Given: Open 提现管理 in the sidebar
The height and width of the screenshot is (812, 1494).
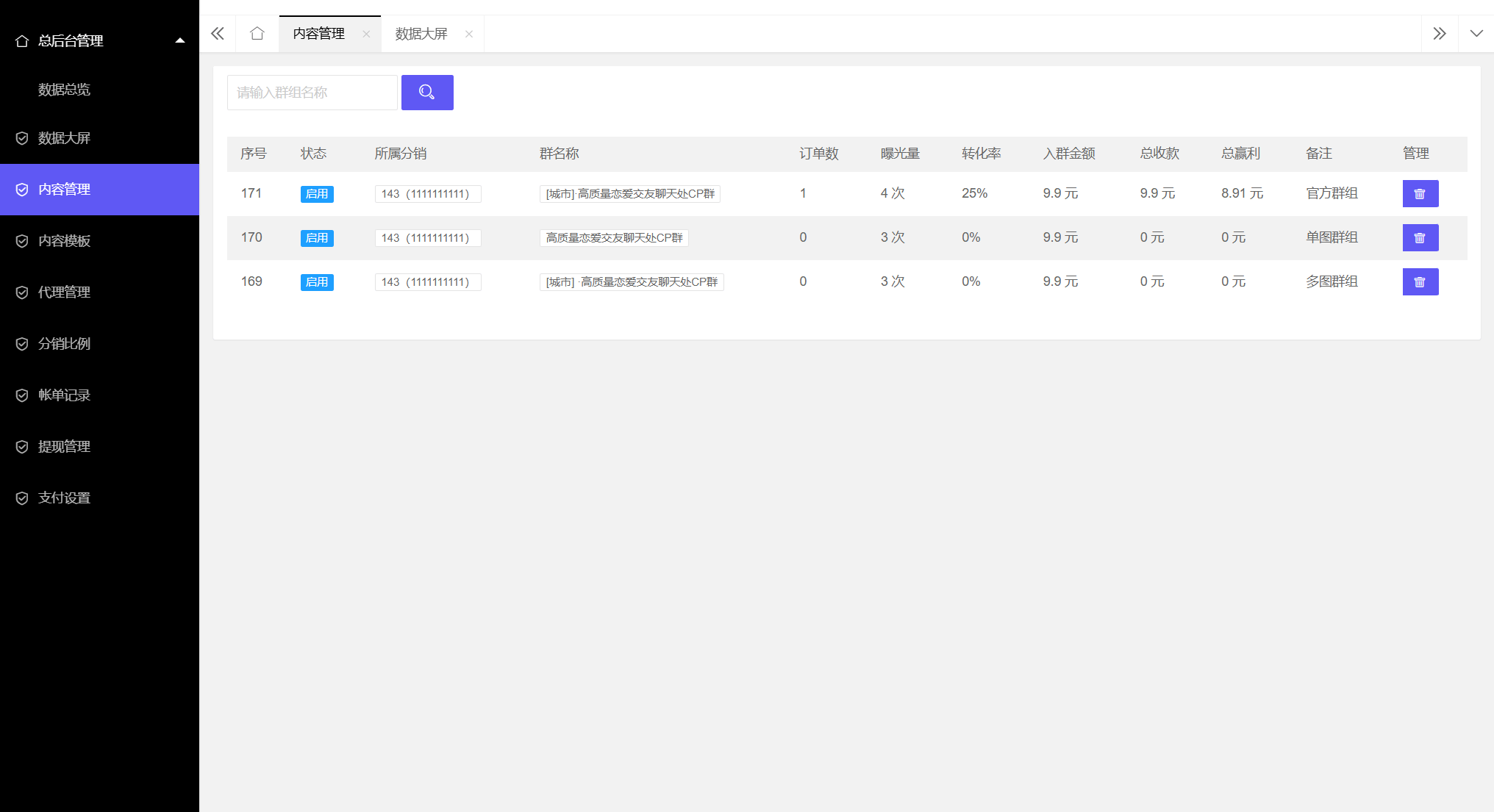Looking at the screenshot, I should tap(65, 447).
